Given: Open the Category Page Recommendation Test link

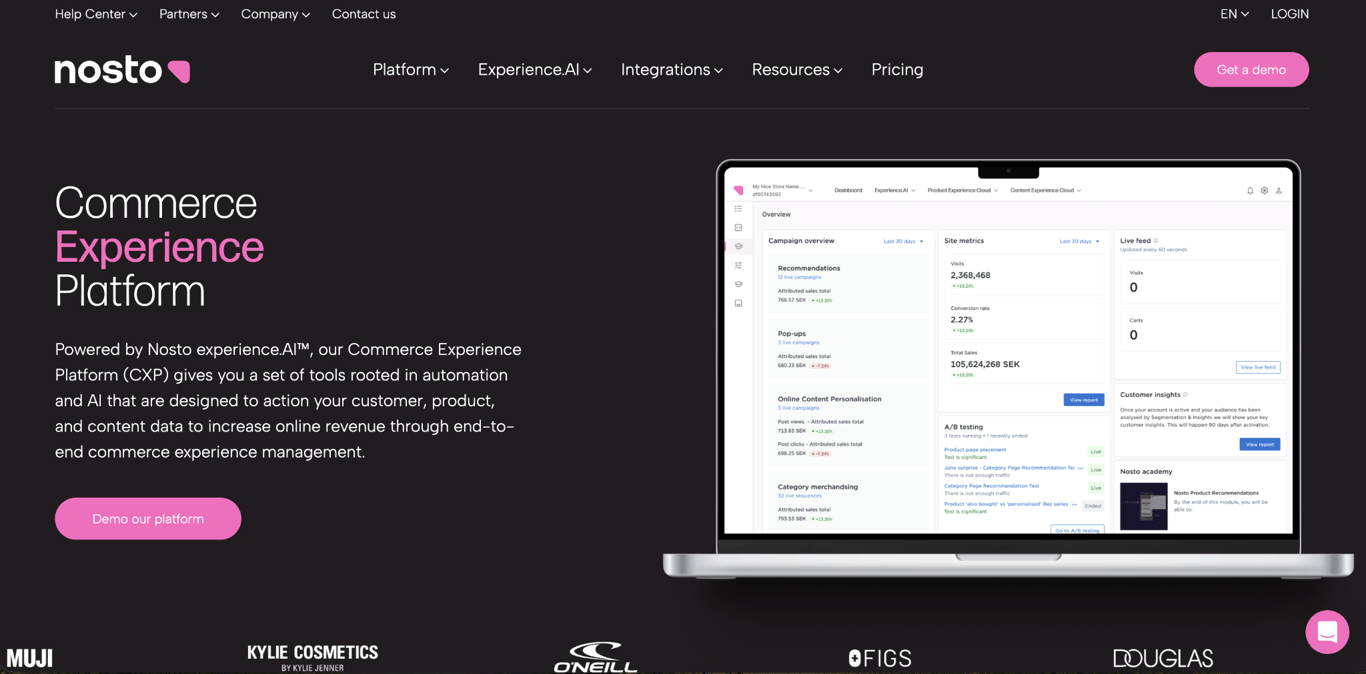Looking at the screenshot, I should pos(991,486).
